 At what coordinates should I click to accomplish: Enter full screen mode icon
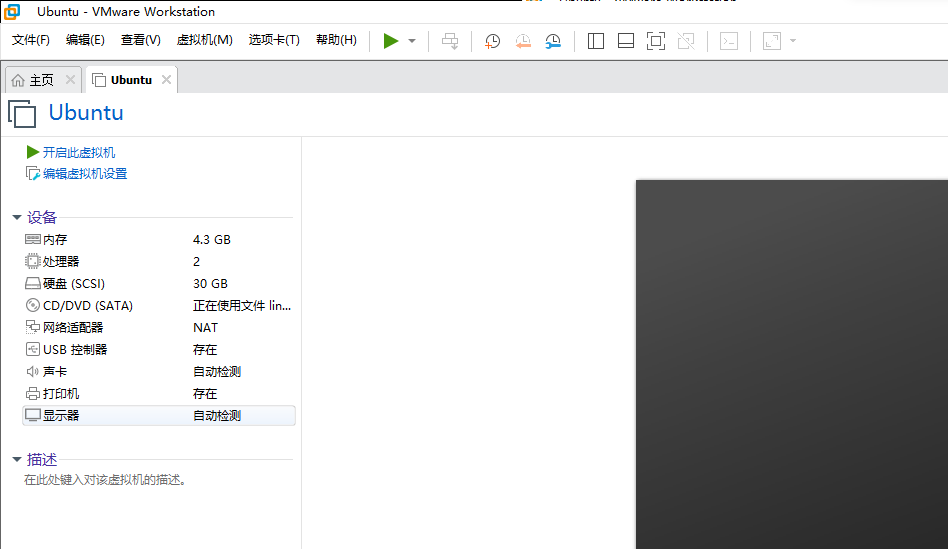pyautogui.click(x=655, y=41)
